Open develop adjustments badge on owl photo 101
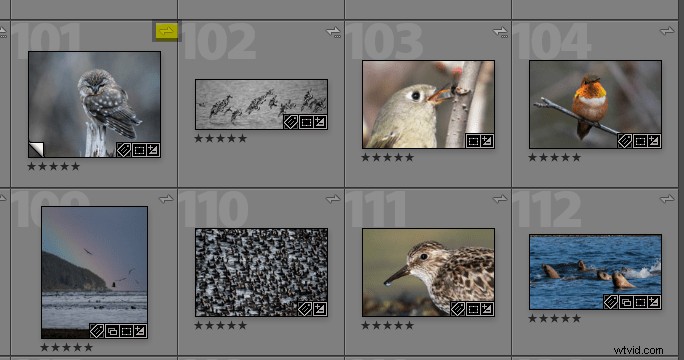 pyautogui.click(x=153, y=150)
